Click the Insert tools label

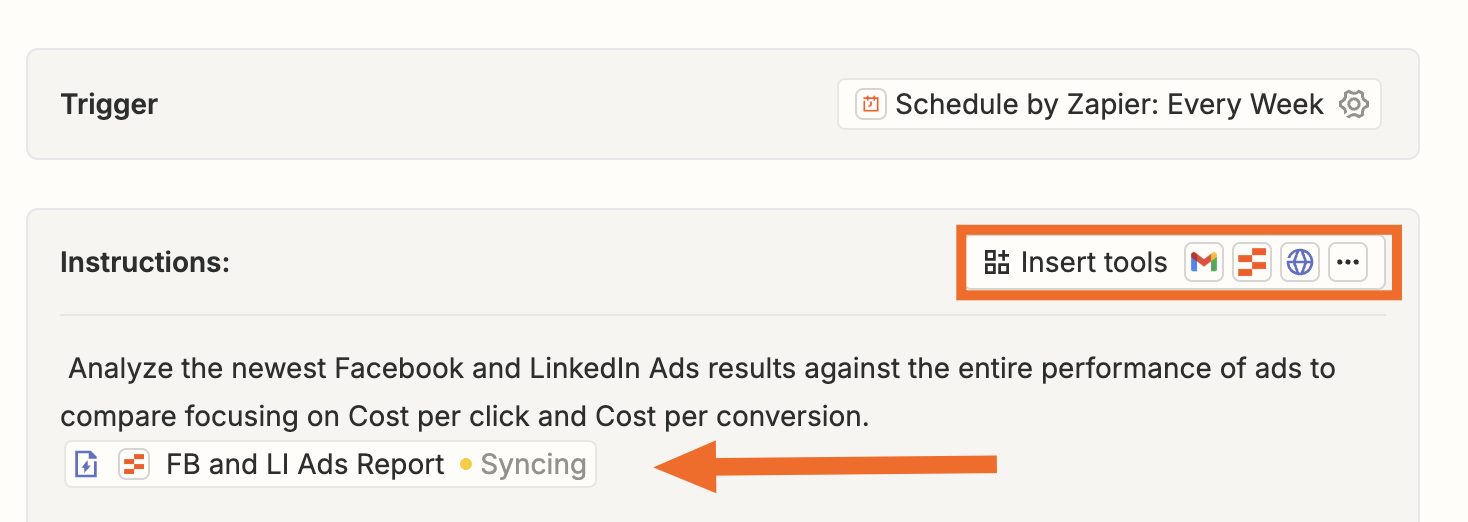(x=1094, y=263)
